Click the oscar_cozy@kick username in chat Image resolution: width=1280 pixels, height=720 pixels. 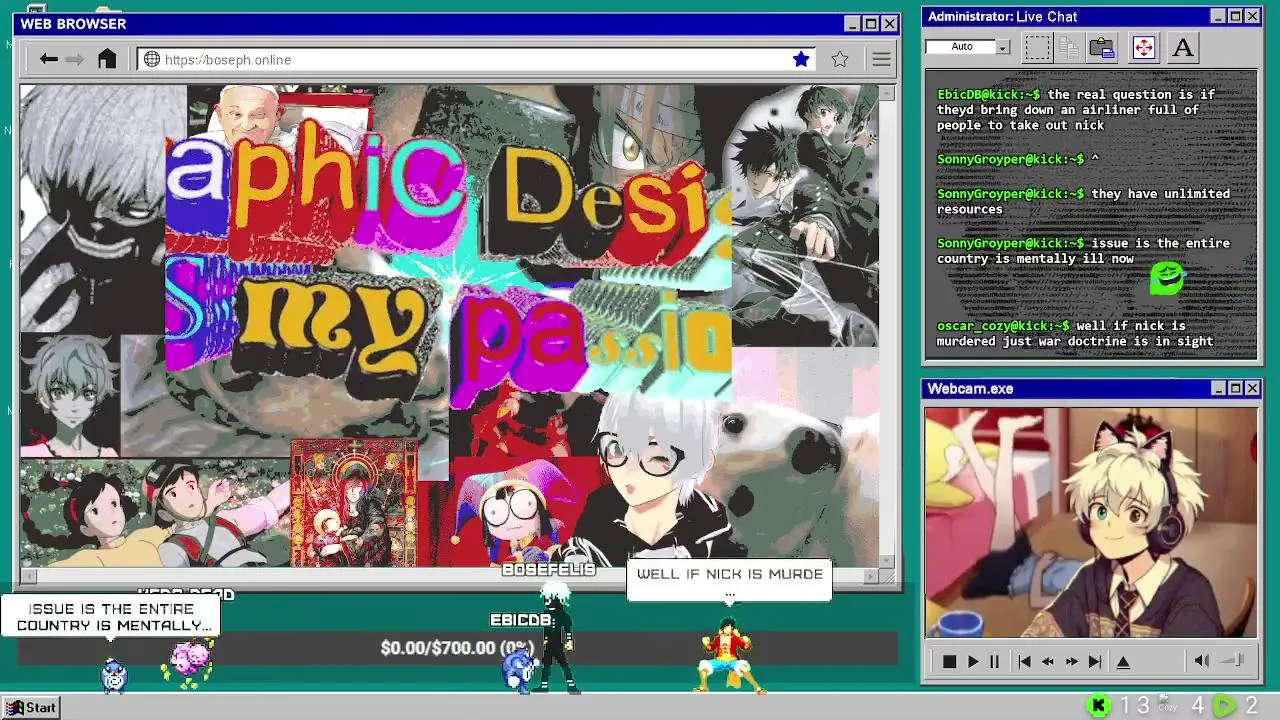1003,326
